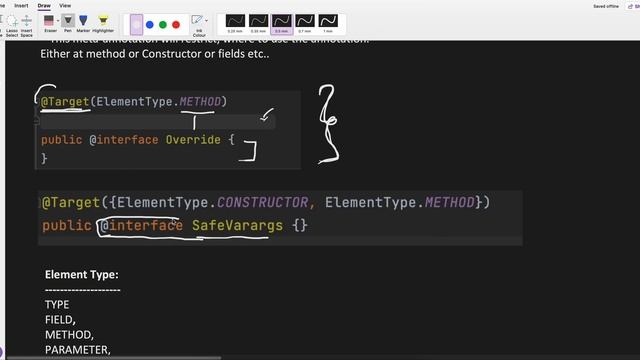Activate the Eraser tool
Image resolution: width=640 pixels, height=360 pixels.
click(49, 24)
